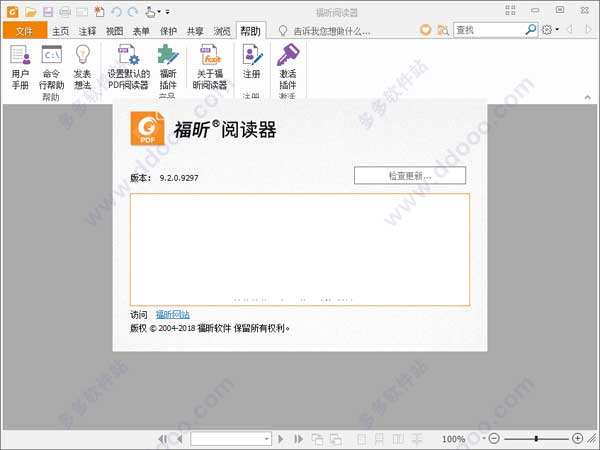Image resolution: width=600 pixels, height=450 pixels.
Task: Click the ribbon display options grid icon
Action: [x=510, y=10]
